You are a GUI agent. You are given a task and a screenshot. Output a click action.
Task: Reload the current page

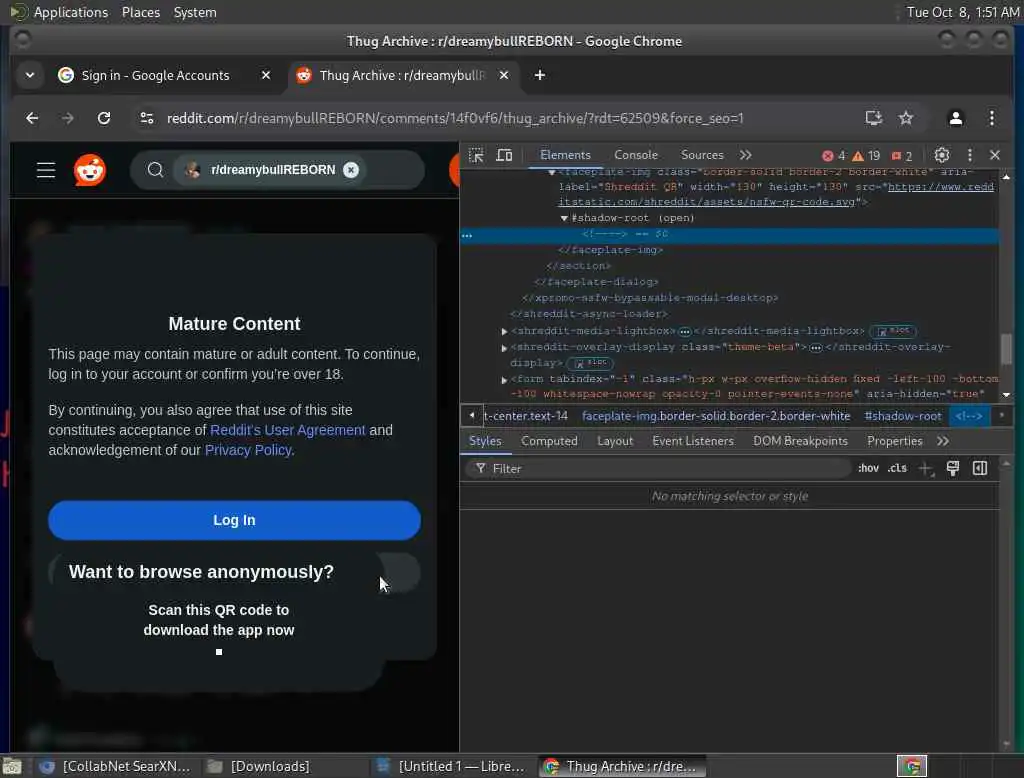[x=104, y=118]
